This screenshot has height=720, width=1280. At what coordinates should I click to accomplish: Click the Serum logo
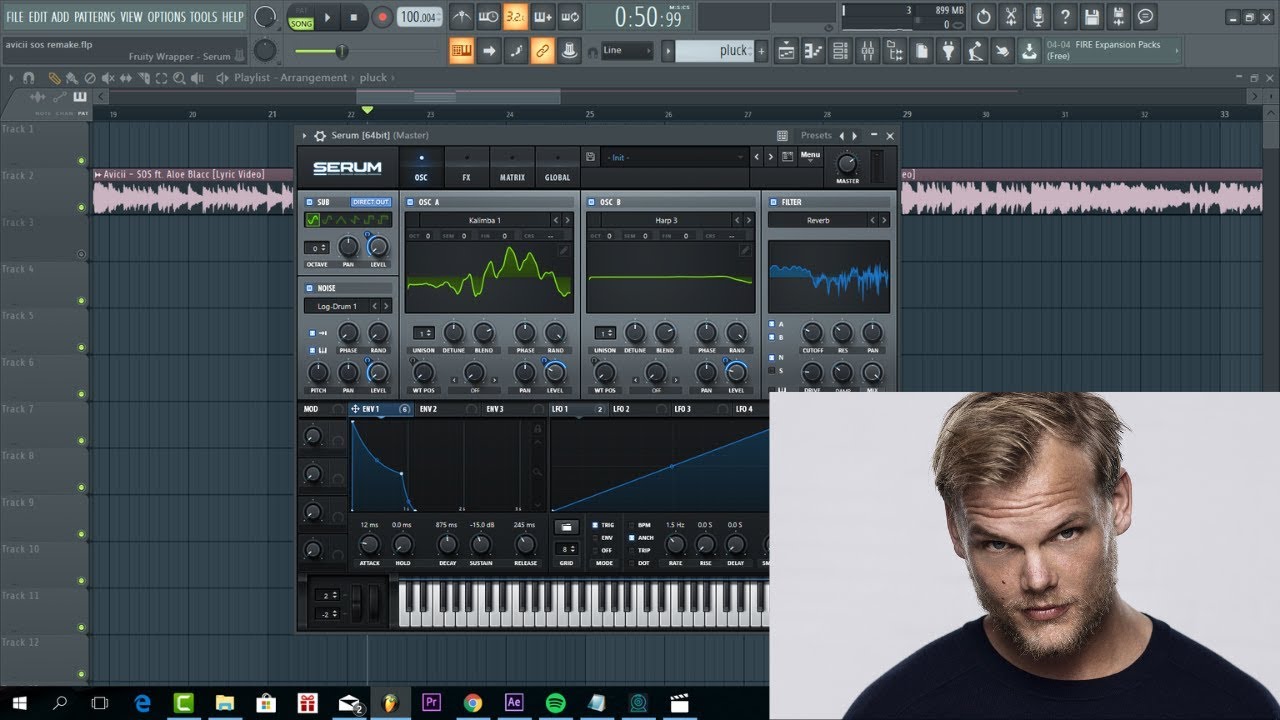(x=347, y=168)
